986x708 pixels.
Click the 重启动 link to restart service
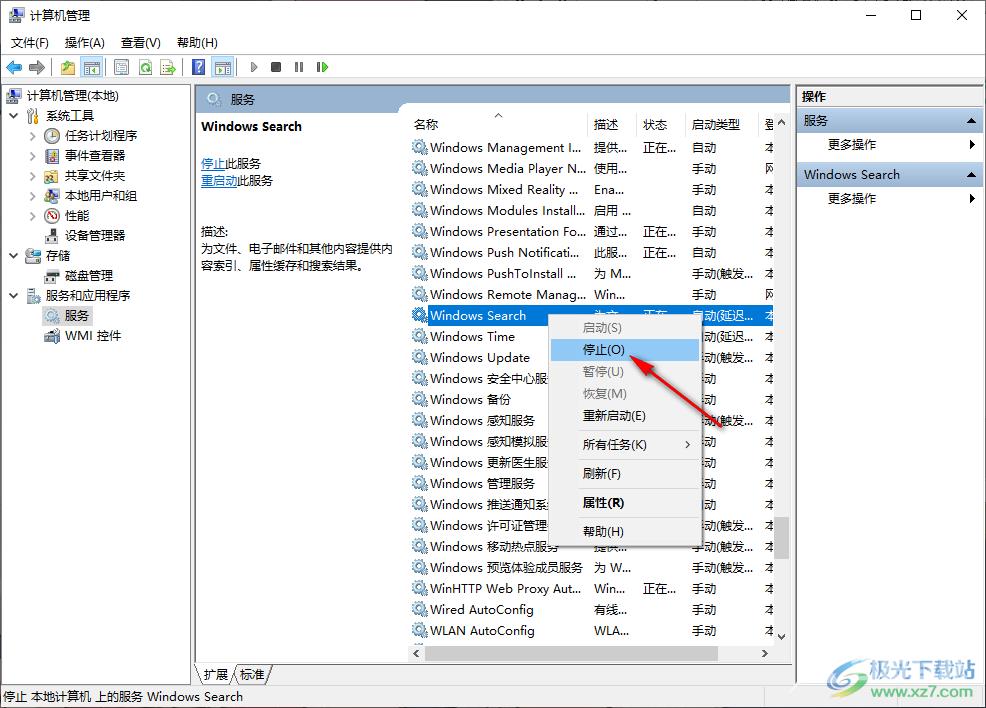[218, 180]
